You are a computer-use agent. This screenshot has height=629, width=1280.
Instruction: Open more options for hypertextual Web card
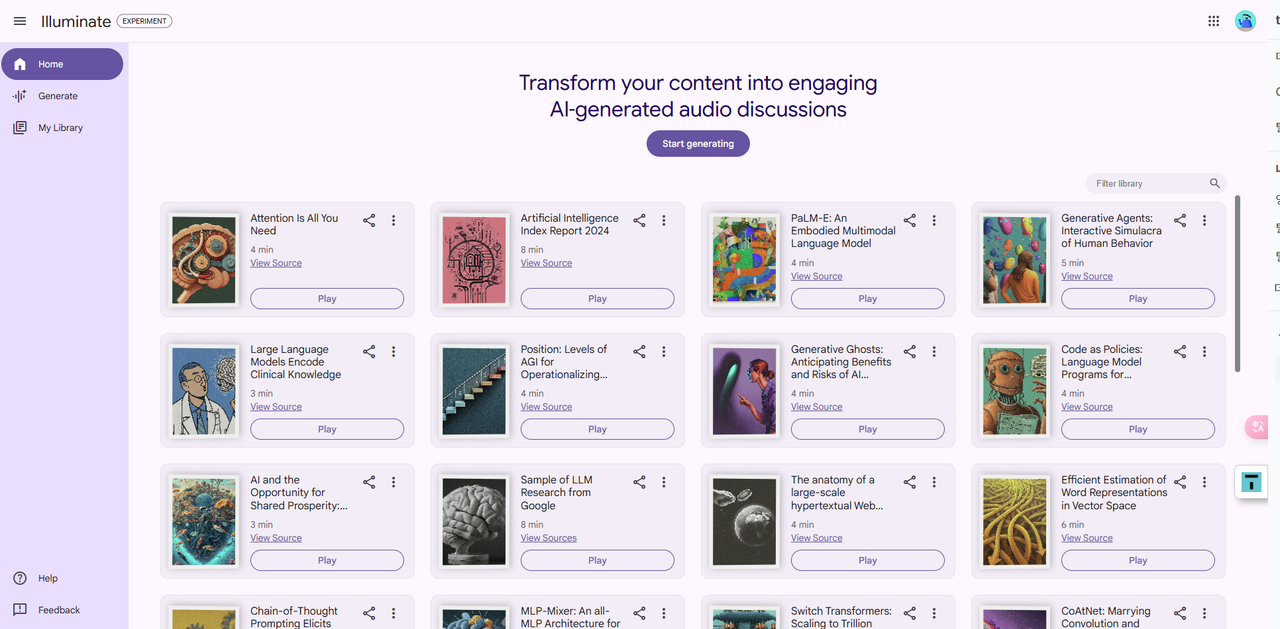pyautogui.click(x=933, y=482)
